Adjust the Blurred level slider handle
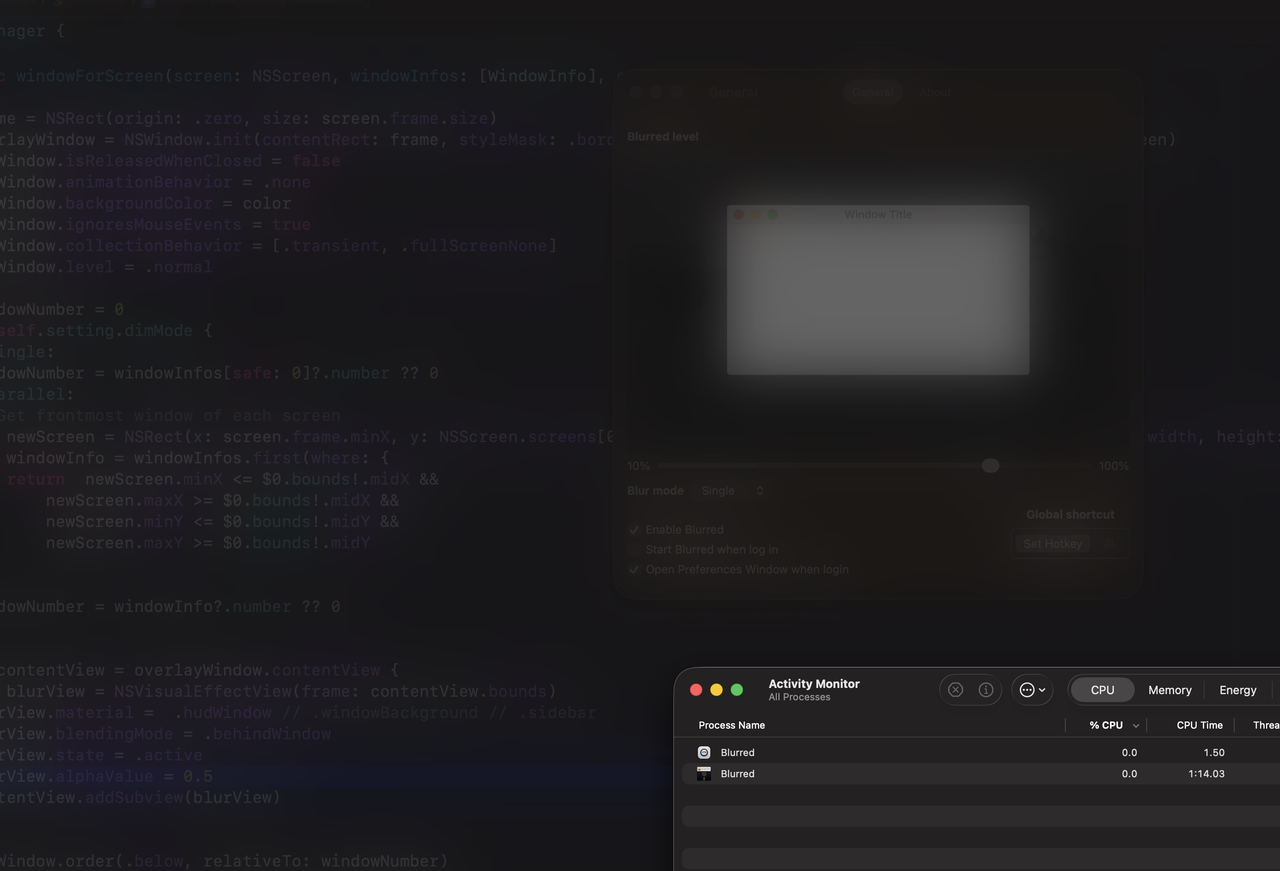 [990, 465]
